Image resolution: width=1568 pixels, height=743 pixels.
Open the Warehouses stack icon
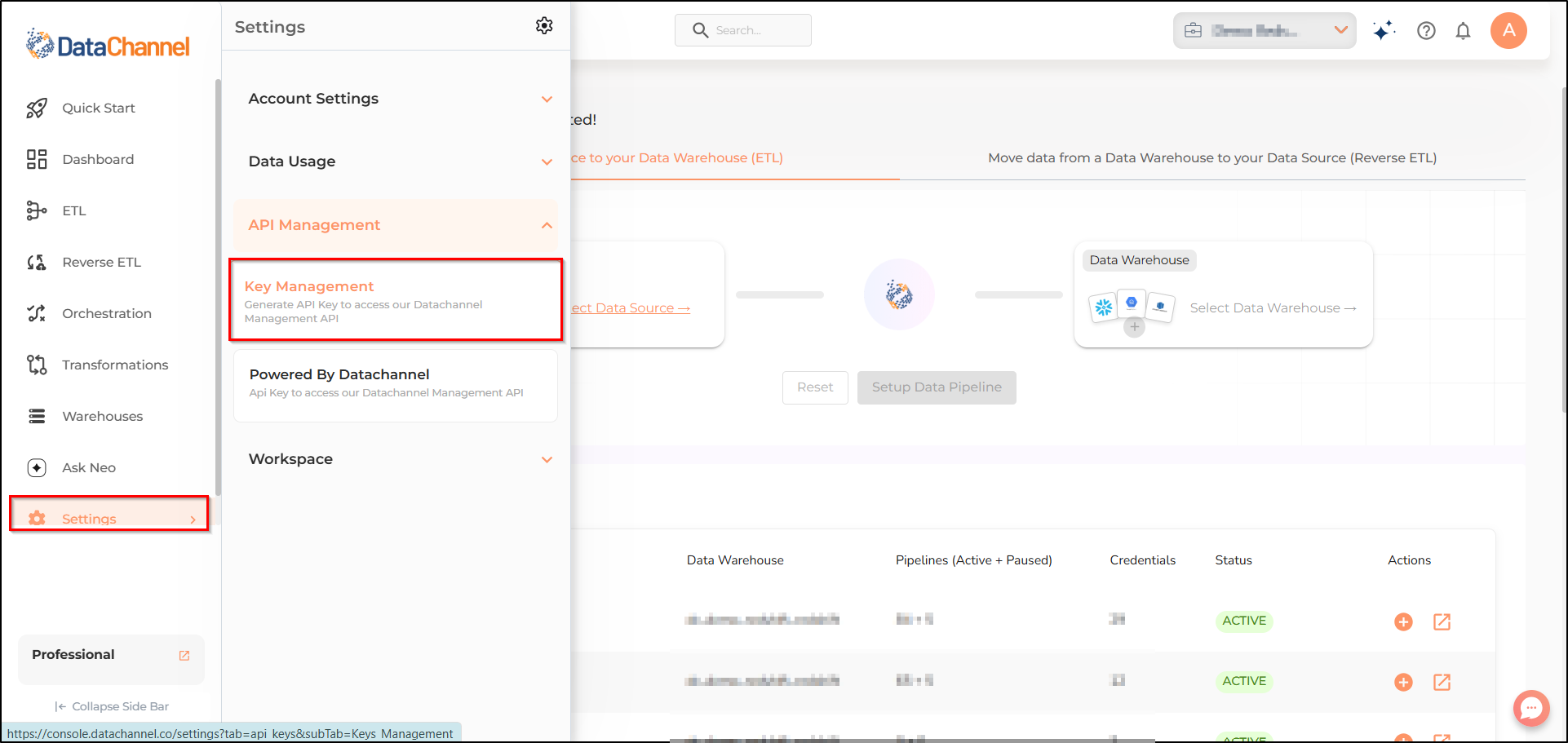tap(37, 416)
